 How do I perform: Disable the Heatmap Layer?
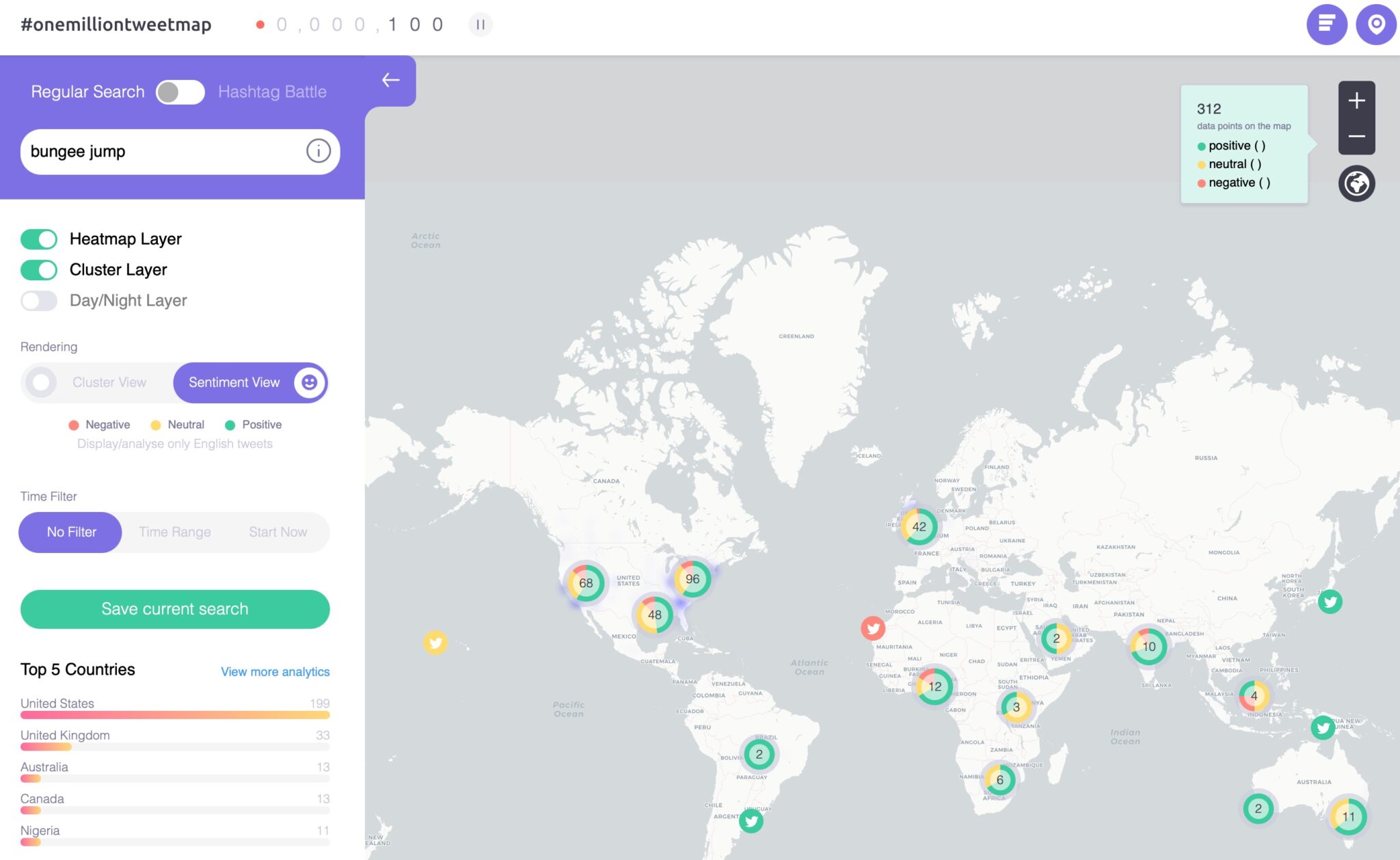(x=39, y=239)
